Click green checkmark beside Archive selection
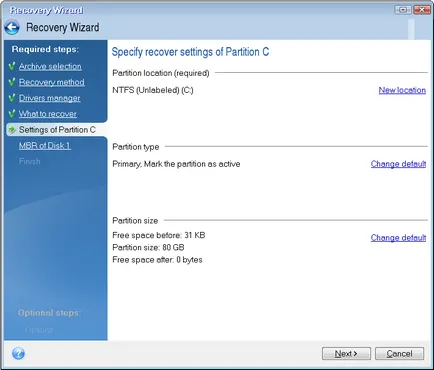Screen dimensions: 434x370 click(12, 66)
